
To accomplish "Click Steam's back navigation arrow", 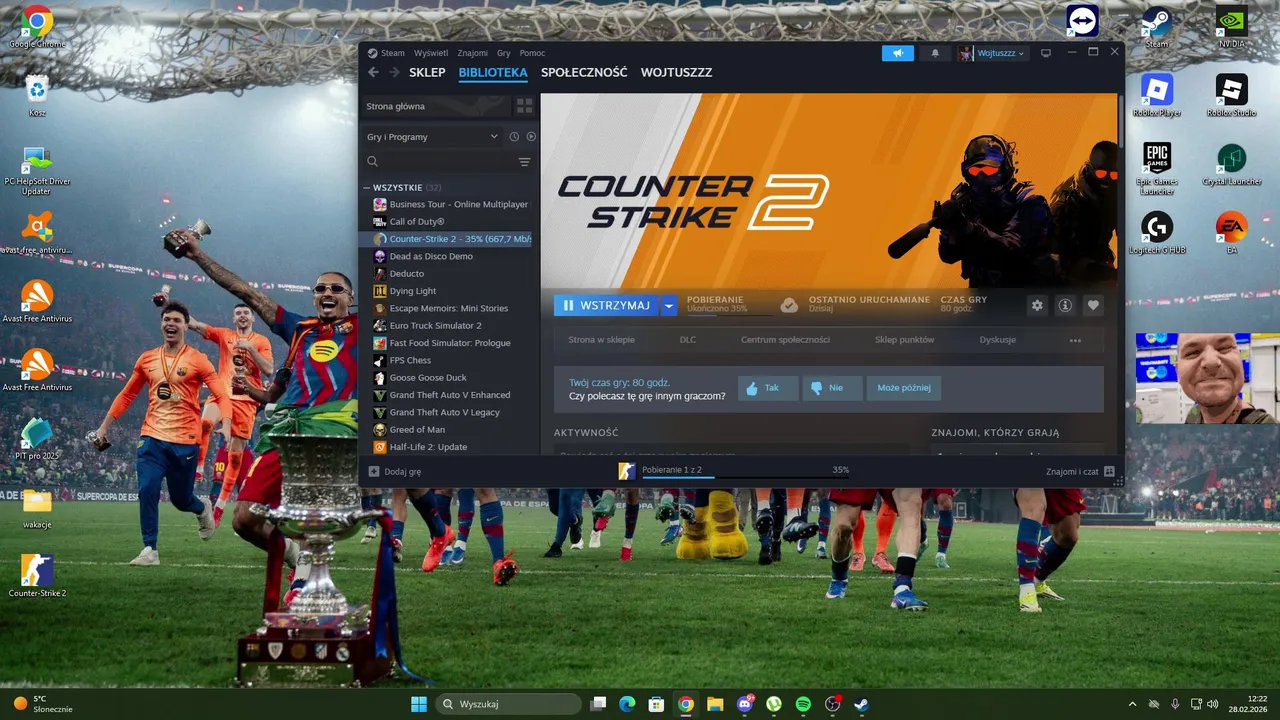I will click(x=373, y=72).
